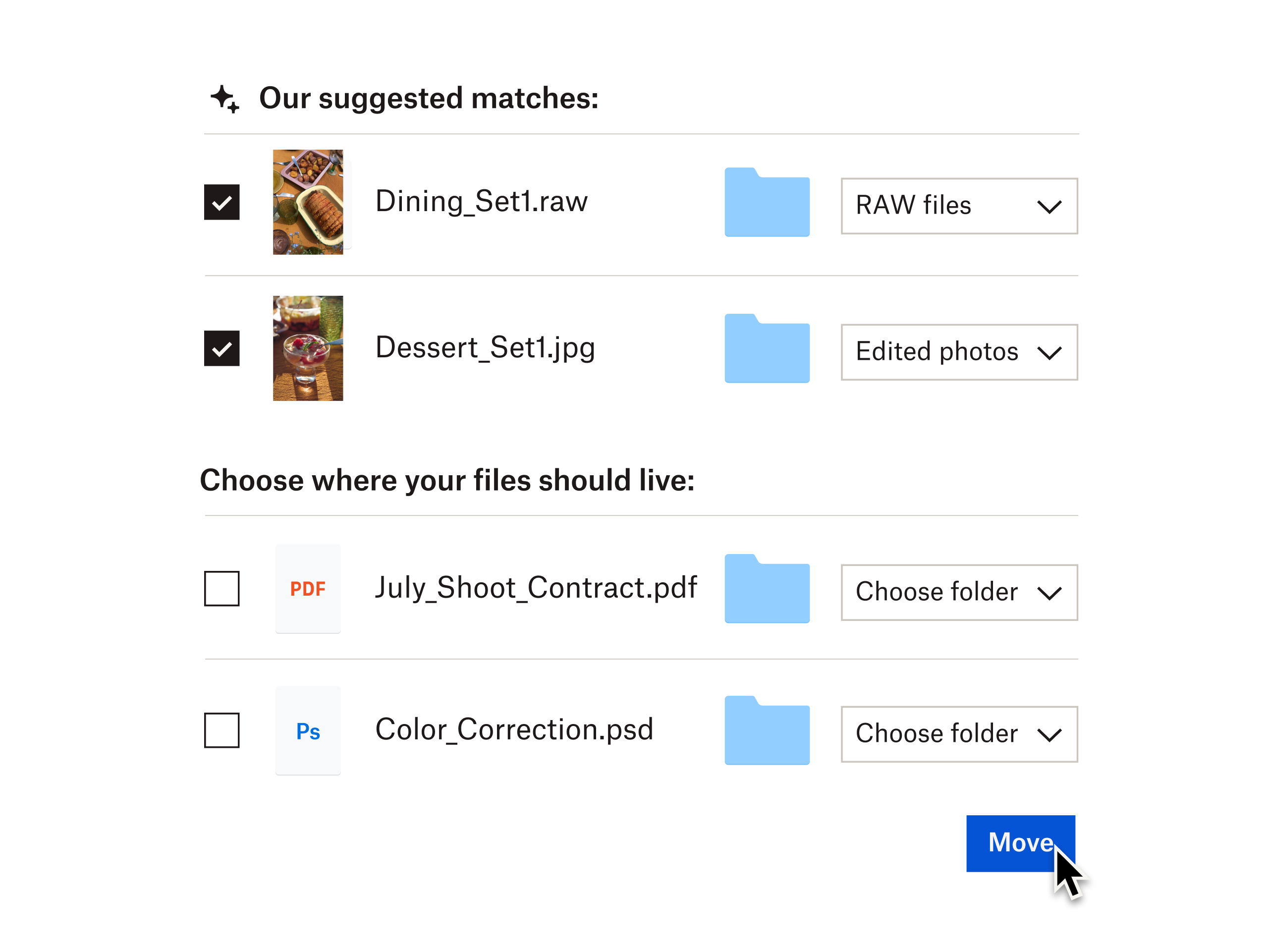Toggle the Dining_Set1.raw checkbox off

tap(223, 202)
